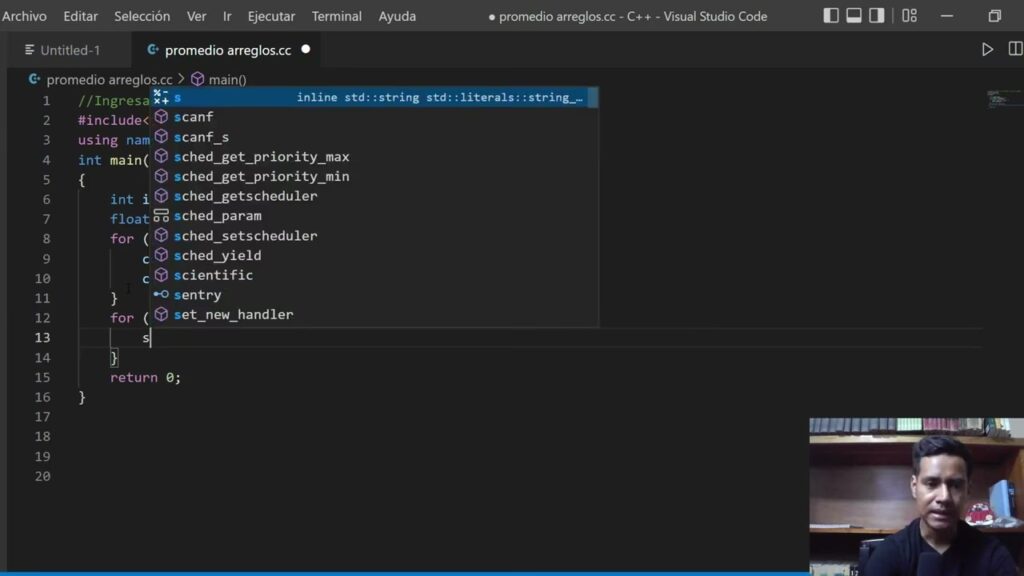Toggle the bottom panel layout icon
This screenshot has width=1024, height=576.
[x=854, y=16]
